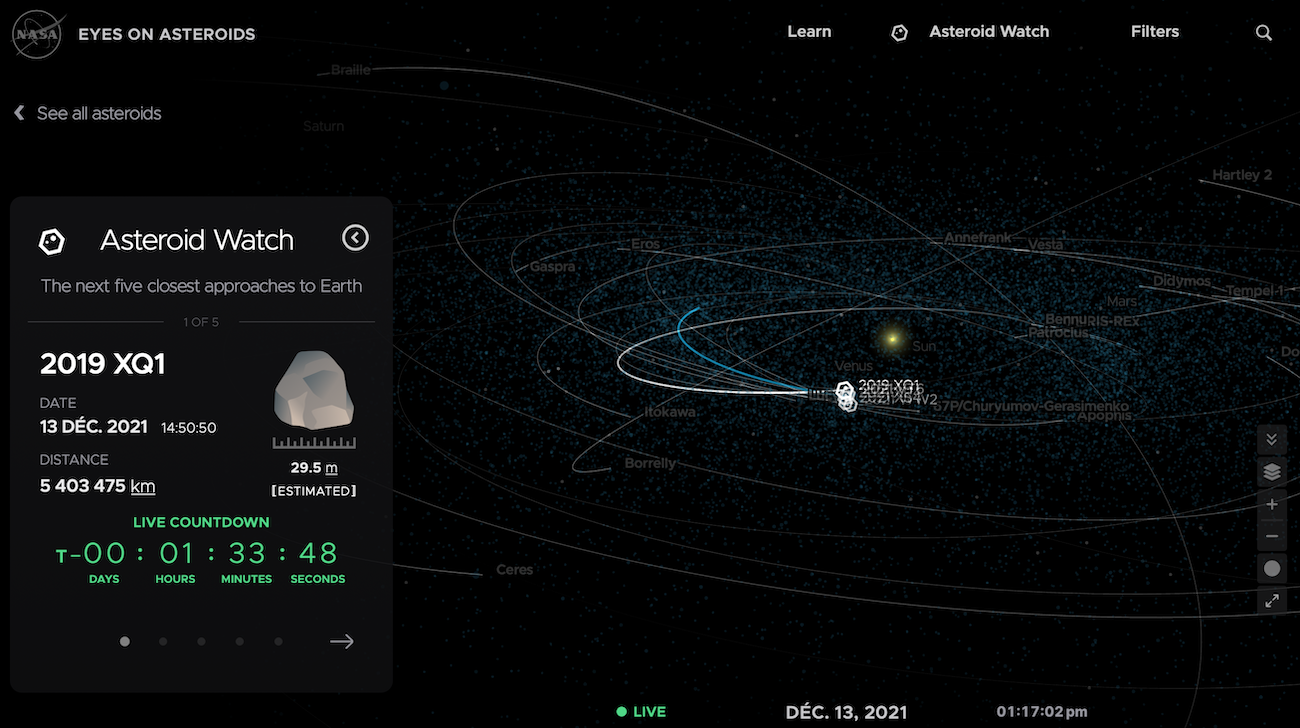Click the 2019 XQ1 heading in panel
The width and height of the screenshot is (1300, 728).
(x=103, y=364)
